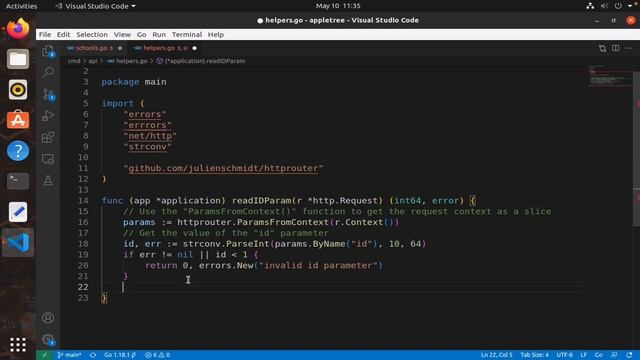
Task: Click the LF end-of-line selector in the status bar
Action: 584,355
